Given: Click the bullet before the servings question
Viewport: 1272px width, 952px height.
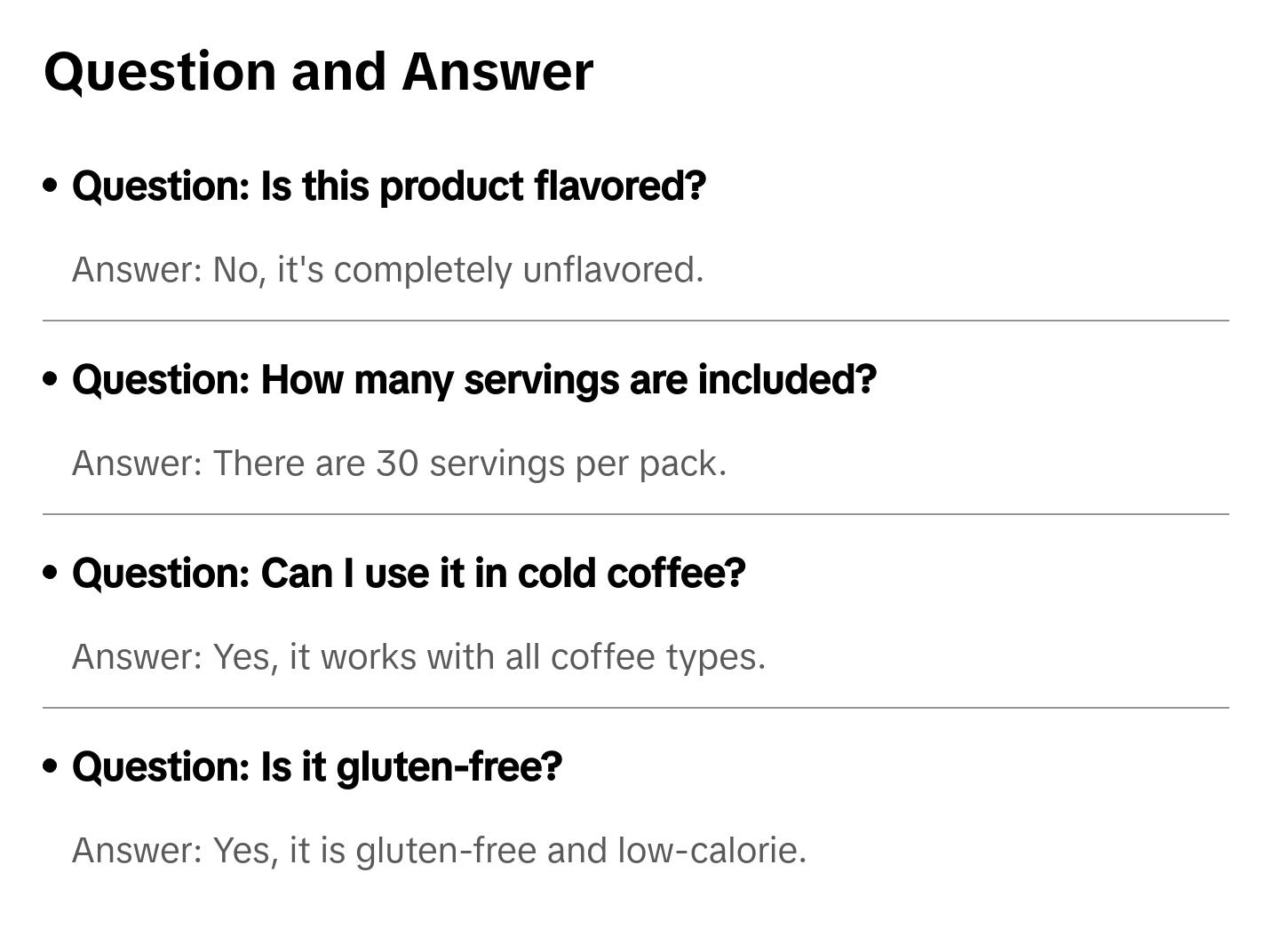Looking at the screenshot, I should 51,379.
